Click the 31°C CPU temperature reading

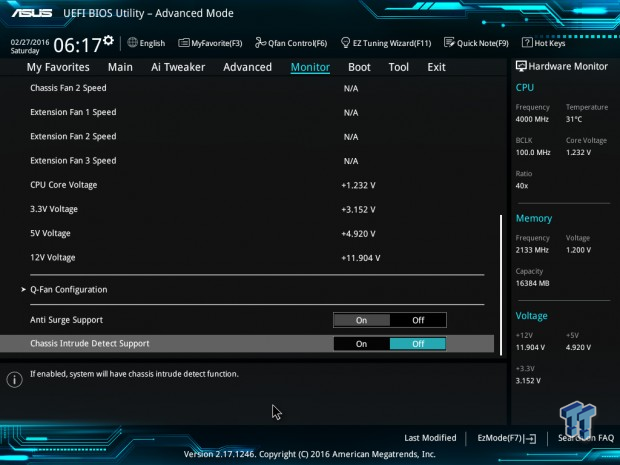click(574, 119)
